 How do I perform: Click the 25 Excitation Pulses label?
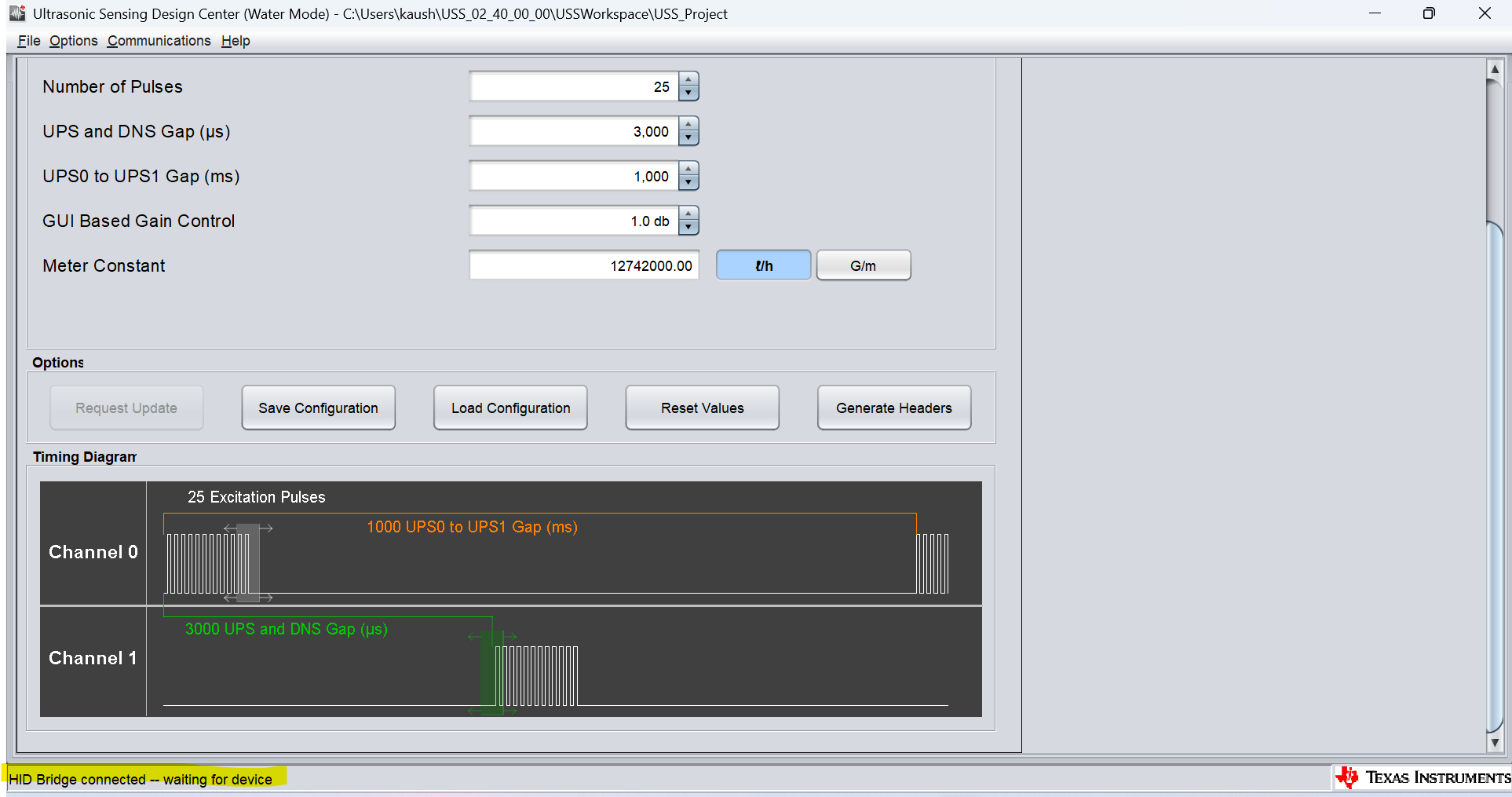coord(256,497)
